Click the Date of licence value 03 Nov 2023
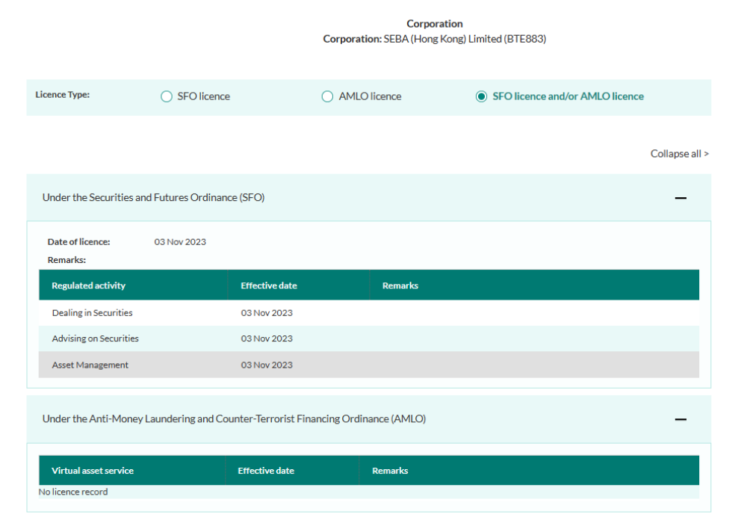The width and height of the screenshot is (750, 529). point(180,242)
